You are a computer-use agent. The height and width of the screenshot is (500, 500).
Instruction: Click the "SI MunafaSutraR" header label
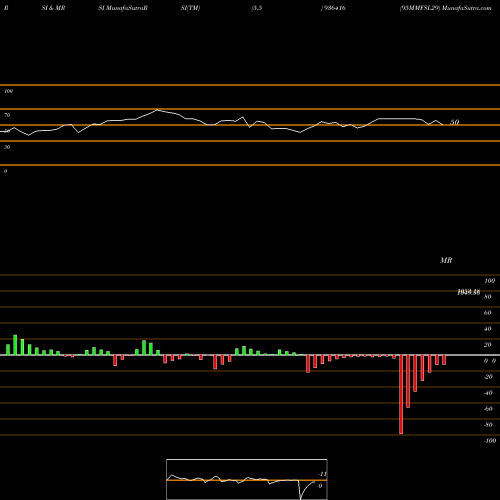pos(123,8)
